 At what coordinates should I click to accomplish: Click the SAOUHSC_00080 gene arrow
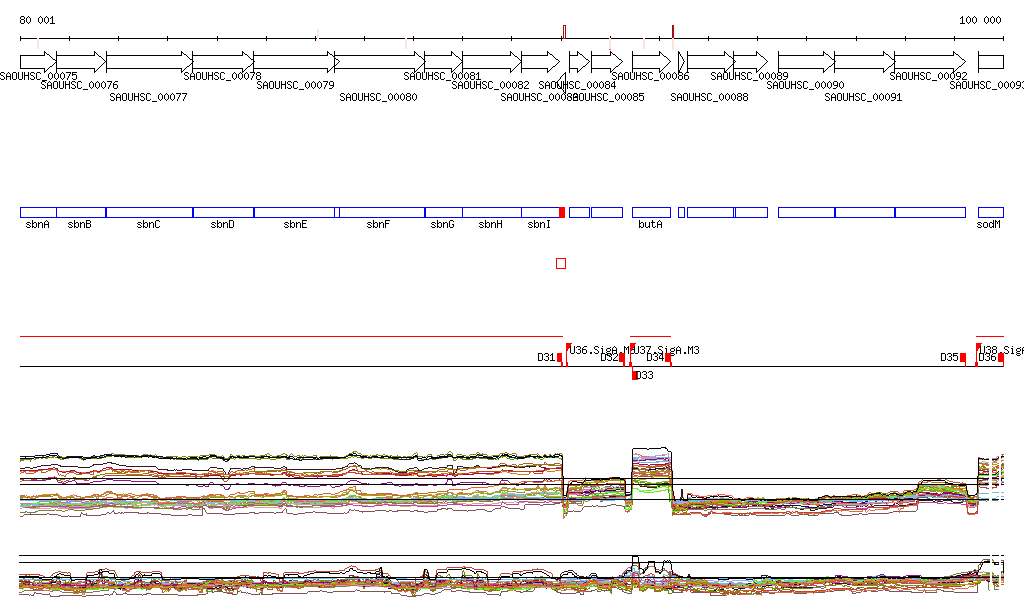pyautogui.click(x=379, y=63)
